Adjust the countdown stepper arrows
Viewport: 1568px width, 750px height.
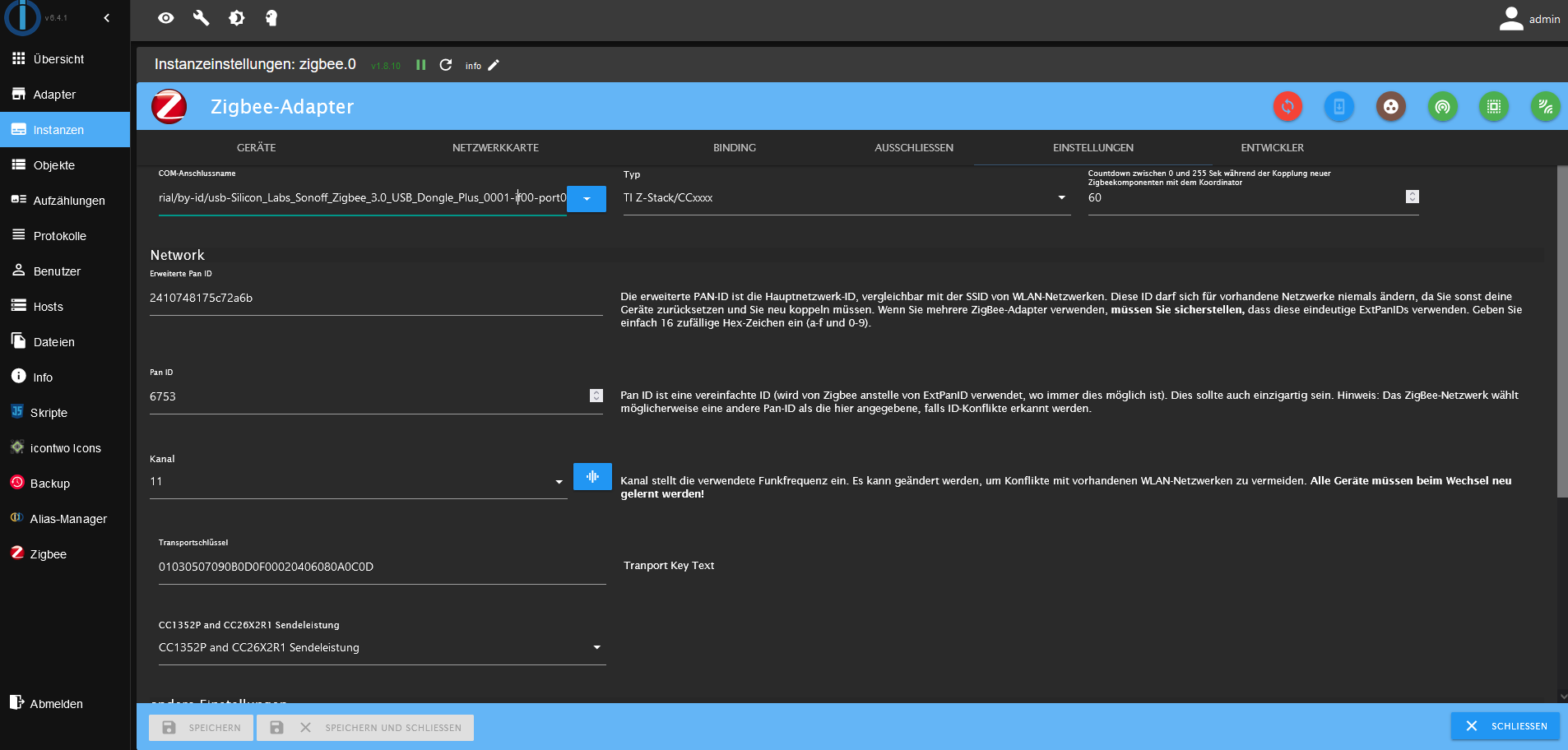pos(1413,197)
